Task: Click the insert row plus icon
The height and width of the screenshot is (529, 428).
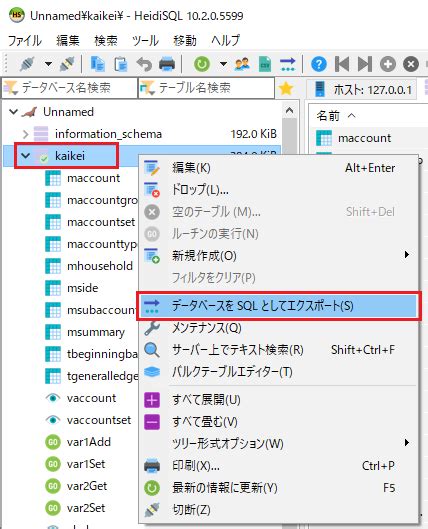Action: pos(388,64)
